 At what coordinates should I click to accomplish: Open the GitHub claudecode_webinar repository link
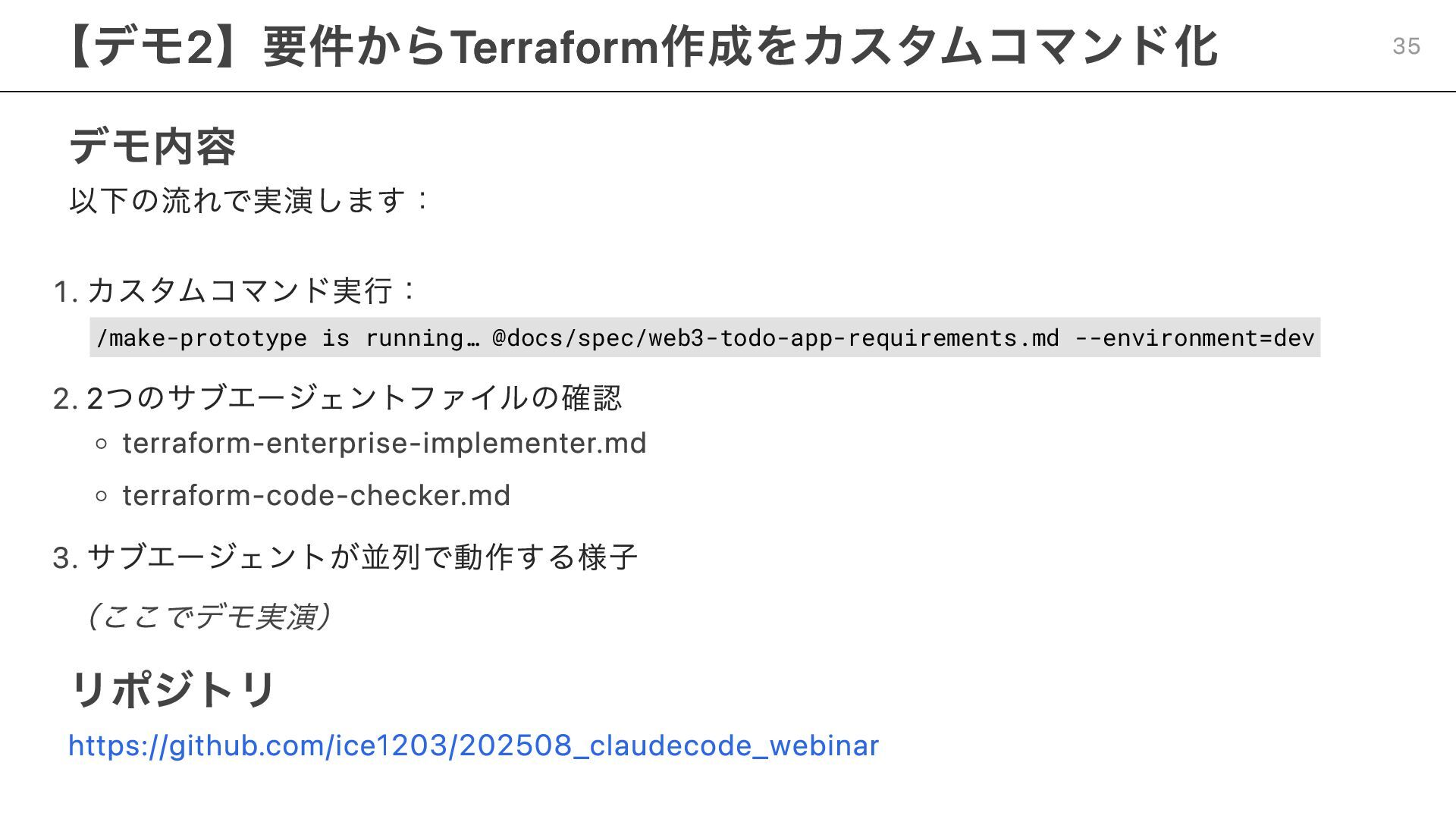473,745
